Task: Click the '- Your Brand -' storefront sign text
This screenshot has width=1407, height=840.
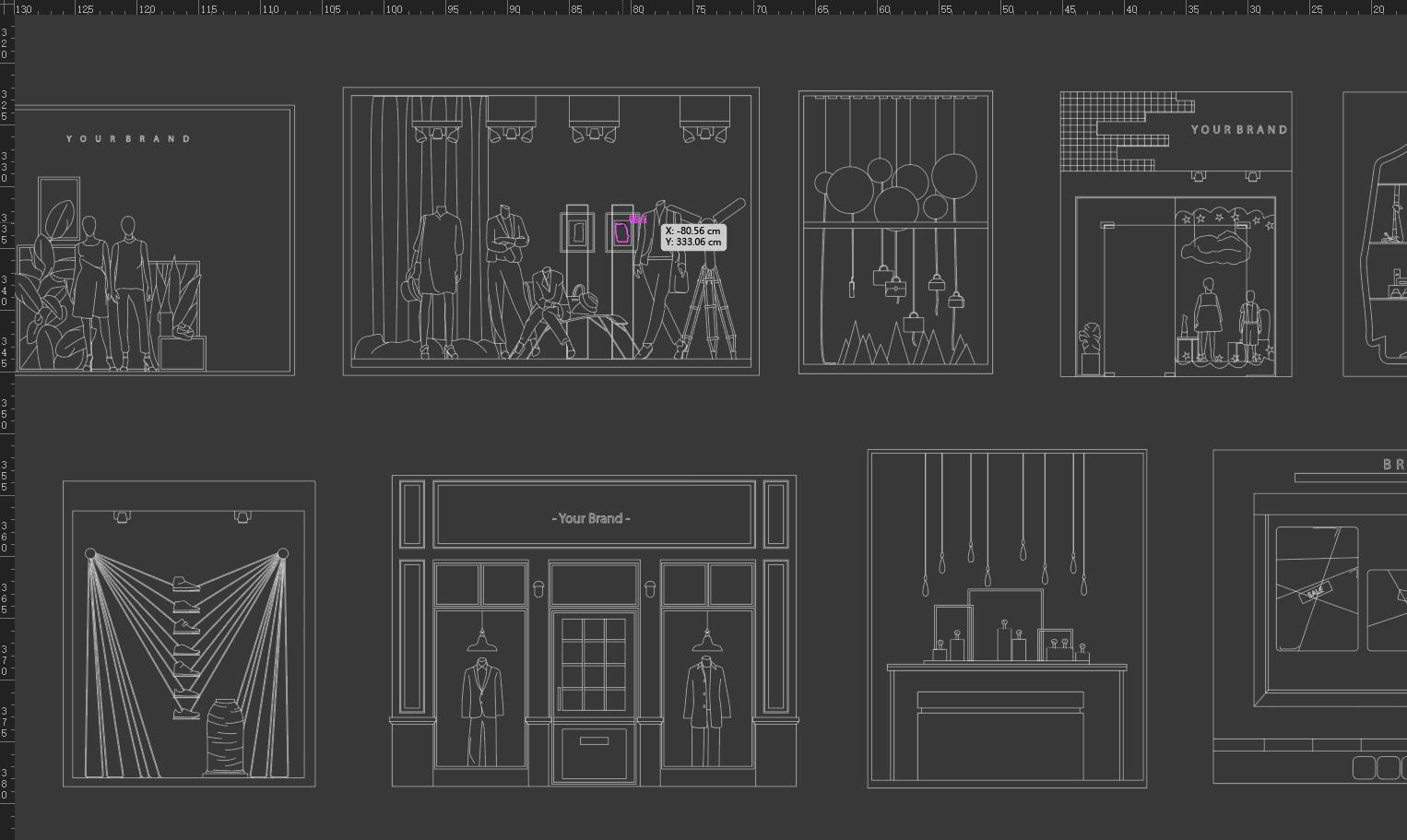Action: tap(591, 518)
